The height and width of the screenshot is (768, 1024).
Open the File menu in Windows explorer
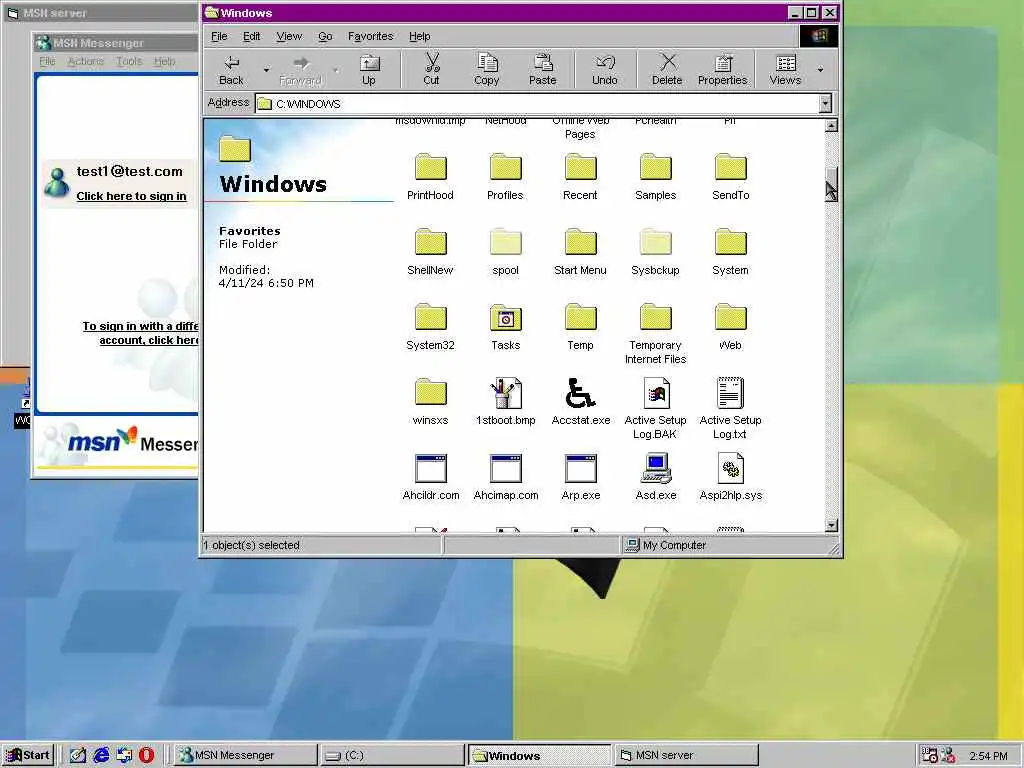click(219, 37)
